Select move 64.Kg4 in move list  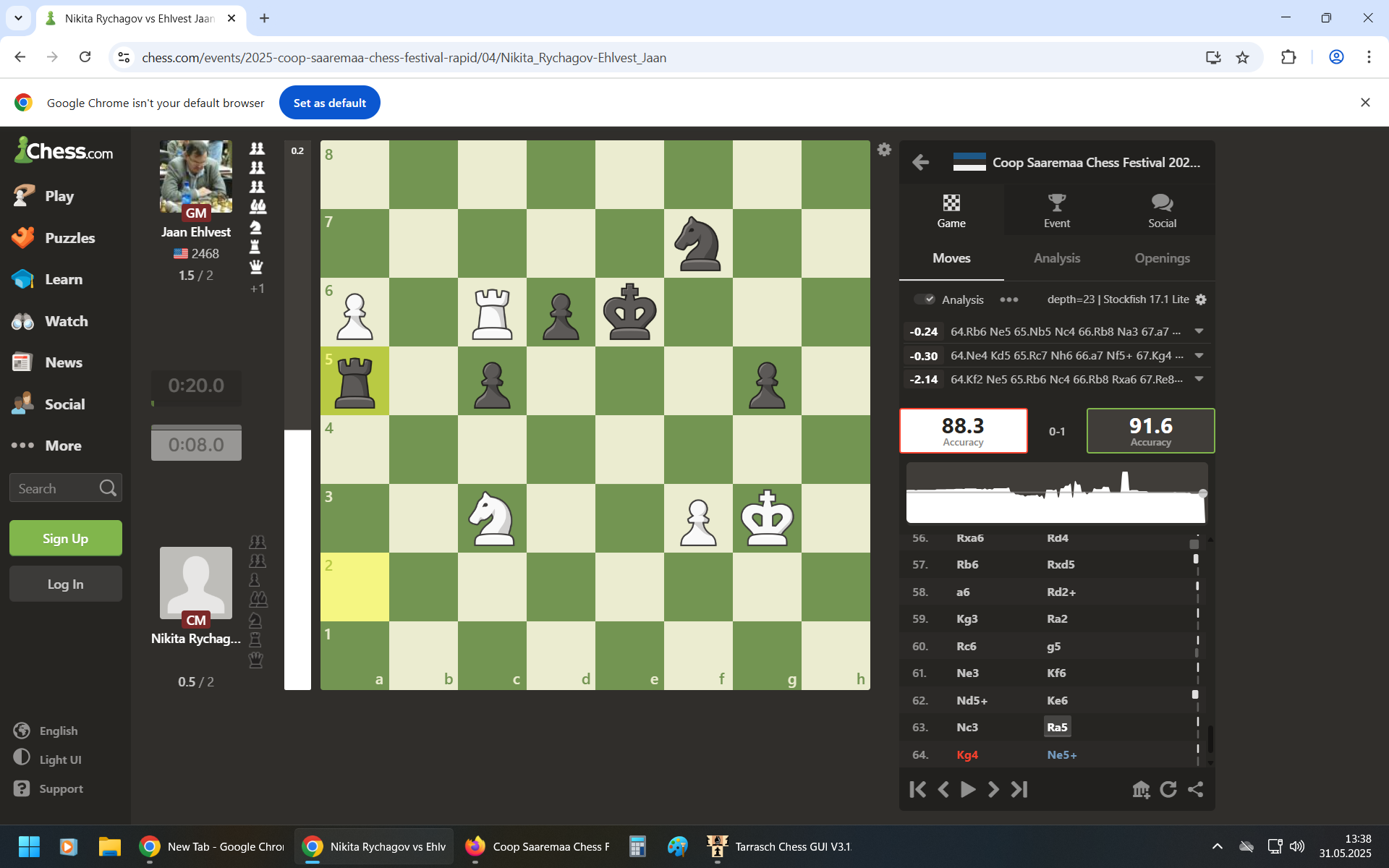click(x=967, y=754)
